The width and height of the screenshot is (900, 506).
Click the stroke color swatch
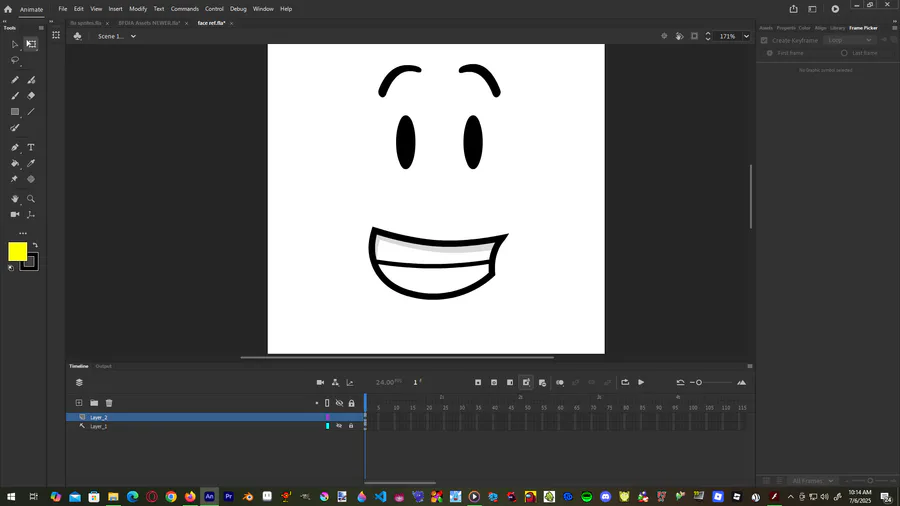click(x=29, y=262)
